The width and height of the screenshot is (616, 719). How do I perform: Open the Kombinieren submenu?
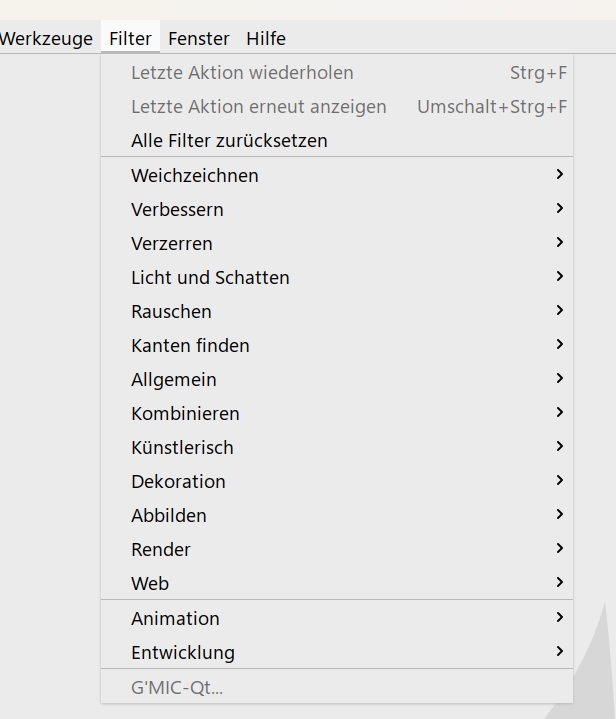(185, 413)
